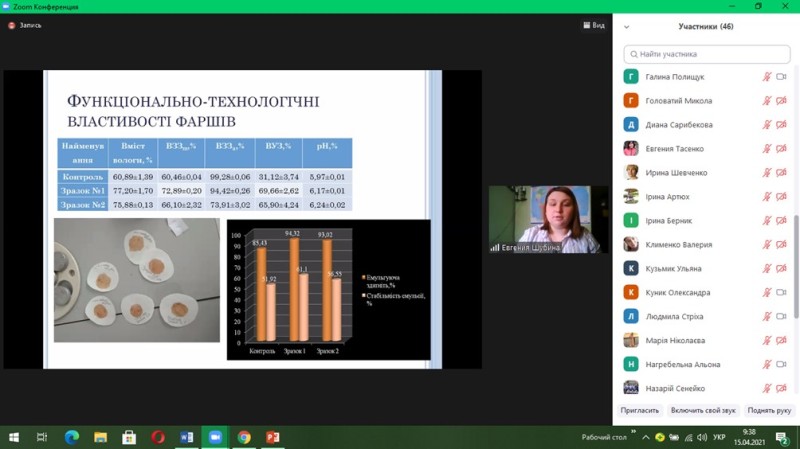Collapse the participants panel using the chevron
Screen dimensions: 800x449
(627, 27)
